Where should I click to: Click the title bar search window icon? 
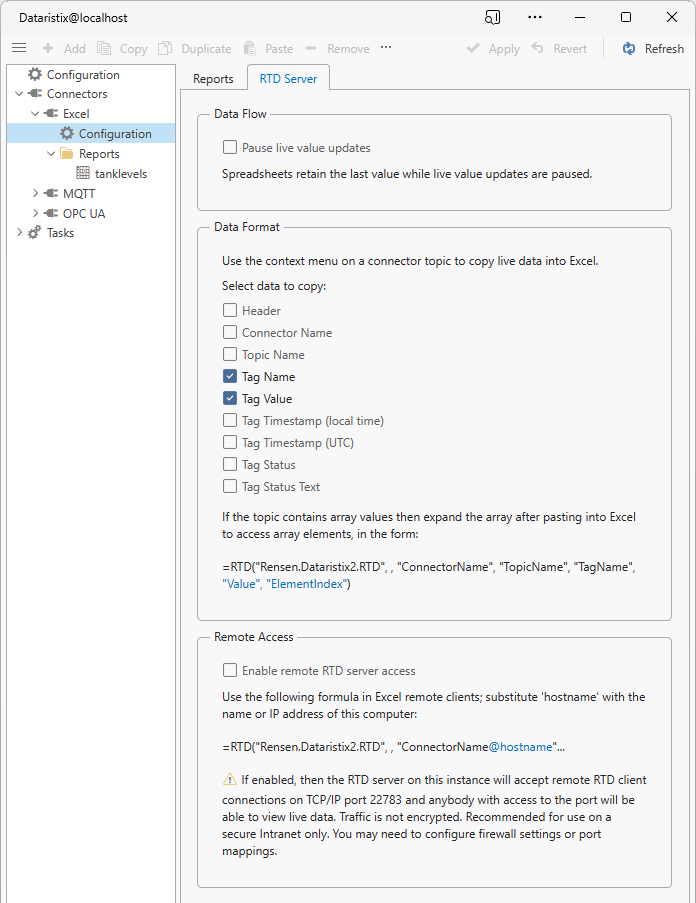(x=493, y=17)
